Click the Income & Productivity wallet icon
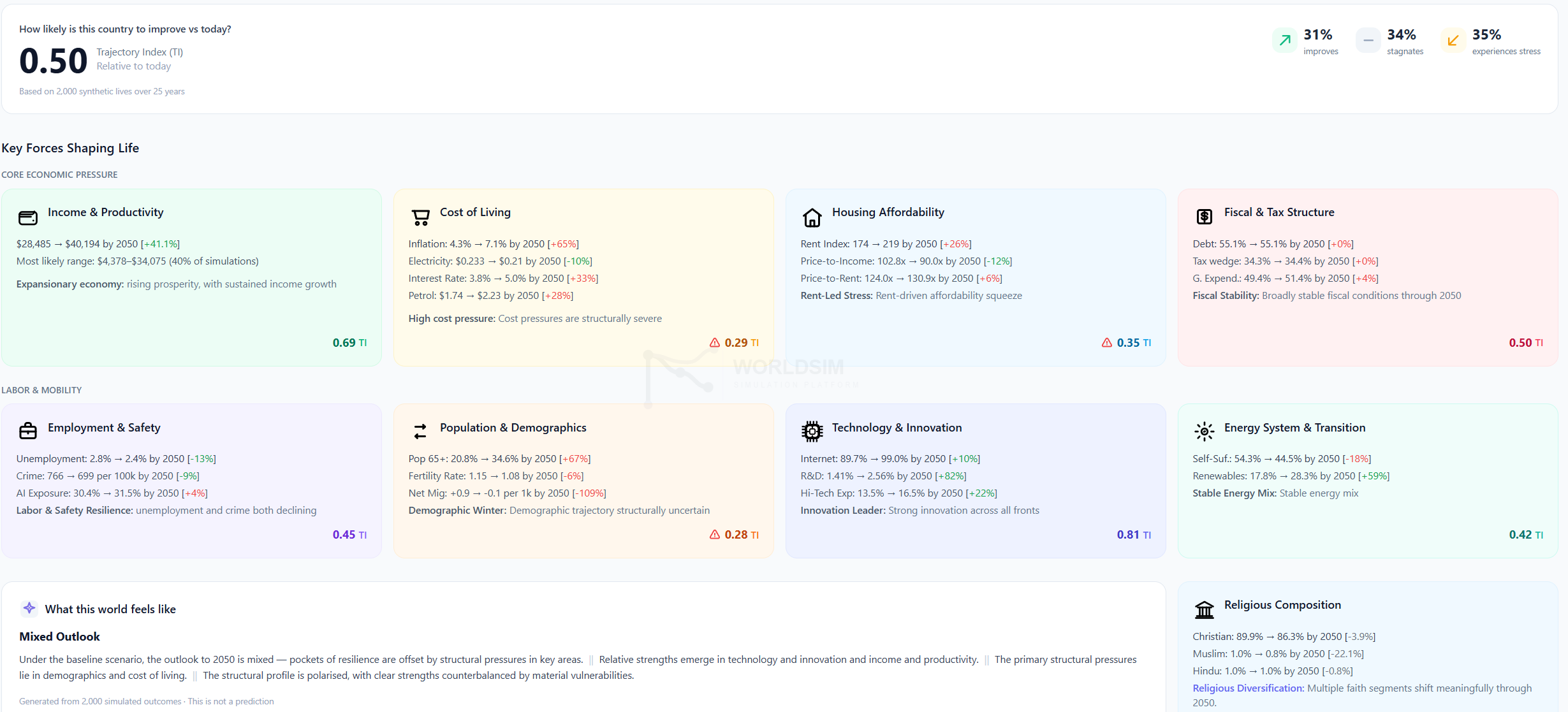 click(x=28, y=218)
